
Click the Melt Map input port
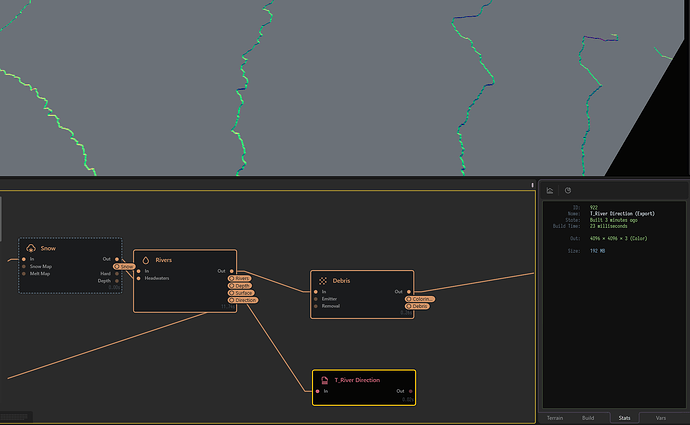(24, 274)
